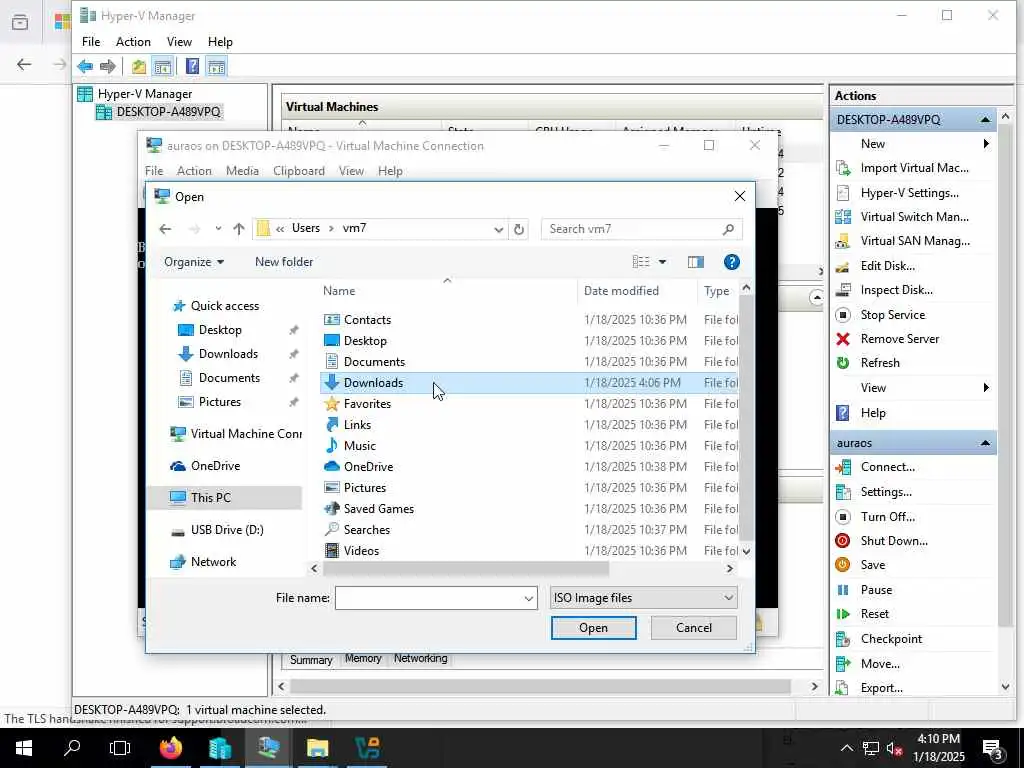
Task: Click the Open button in the dialog
Action: (593, 628)
